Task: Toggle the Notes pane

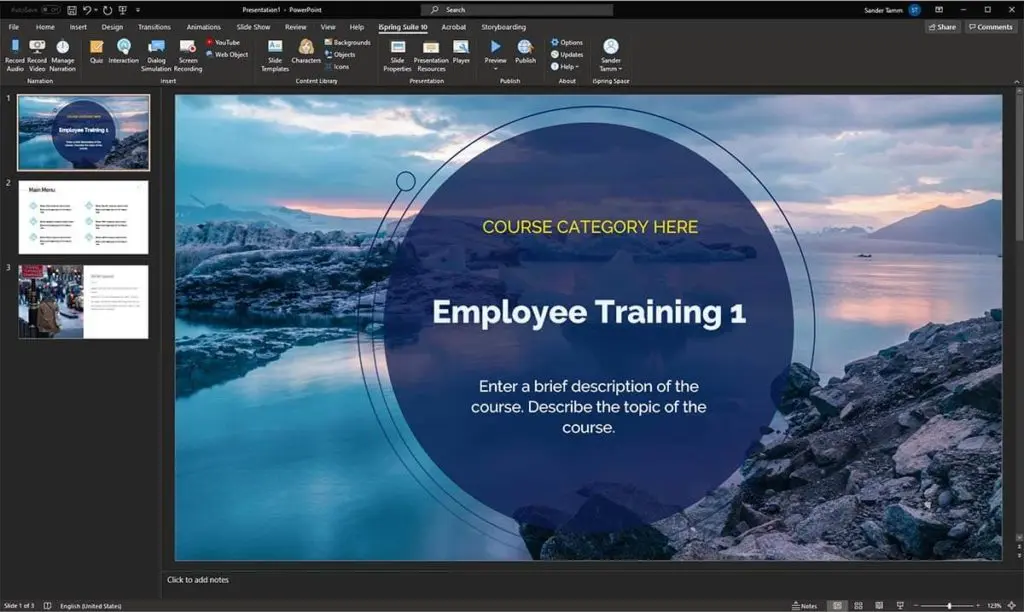Action: click(804, 605)
